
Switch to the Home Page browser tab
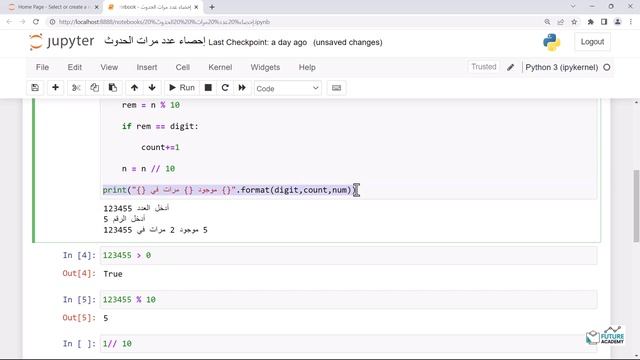pos(53,7)
